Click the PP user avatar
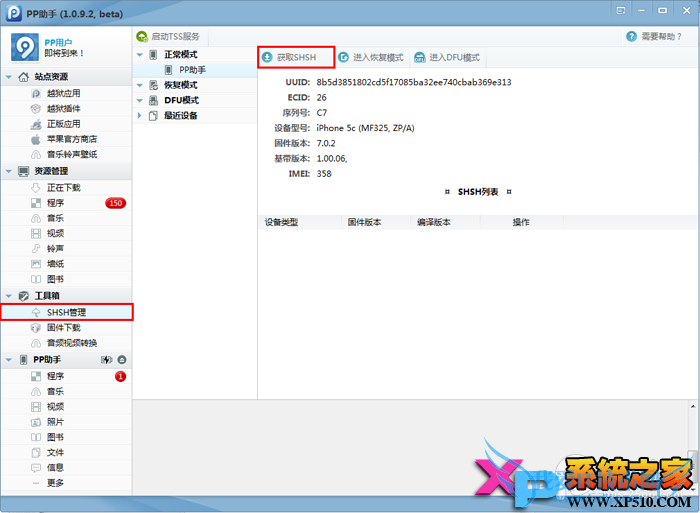This screenshot has width=700, height=513. click(25, 47)
